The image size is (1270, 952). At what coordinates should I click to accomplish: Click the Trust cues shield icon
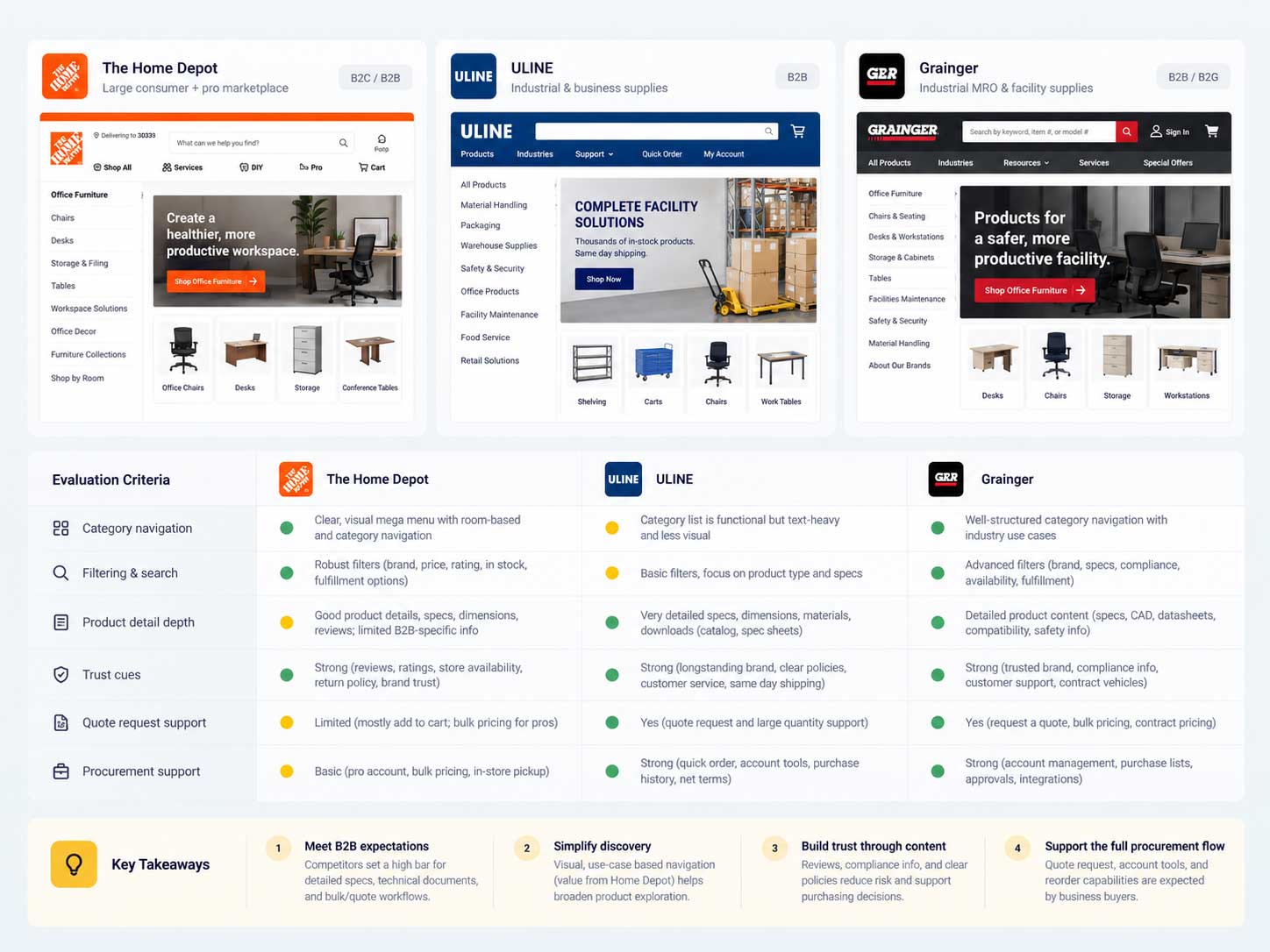click(61, 674)
